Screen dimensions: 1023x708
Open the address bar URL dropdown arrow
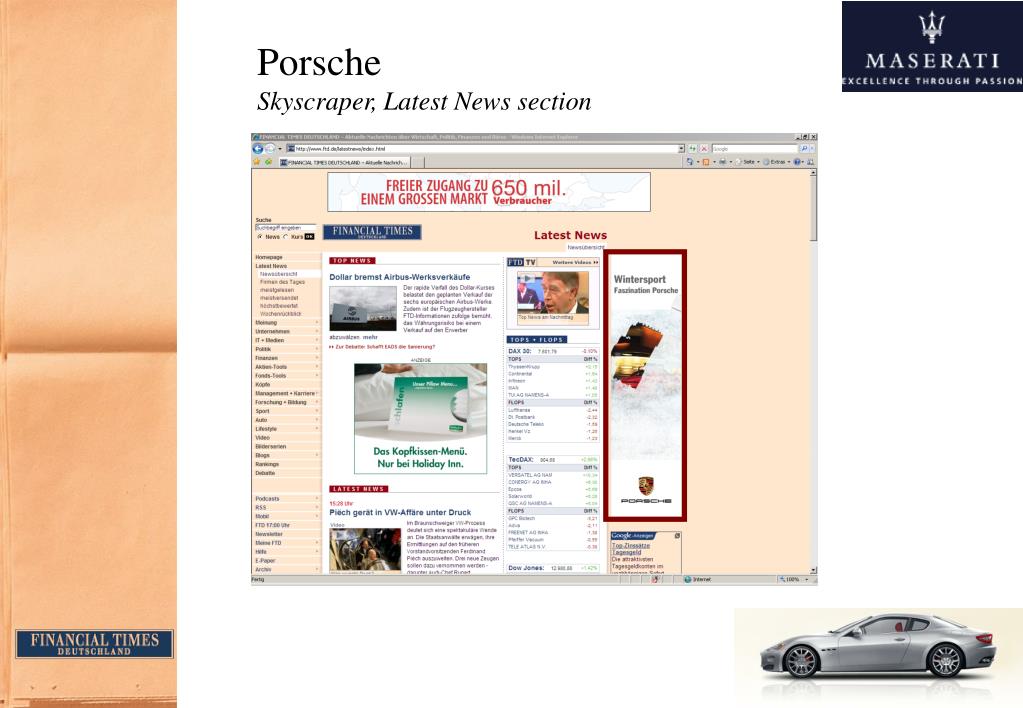click(681, 149)
